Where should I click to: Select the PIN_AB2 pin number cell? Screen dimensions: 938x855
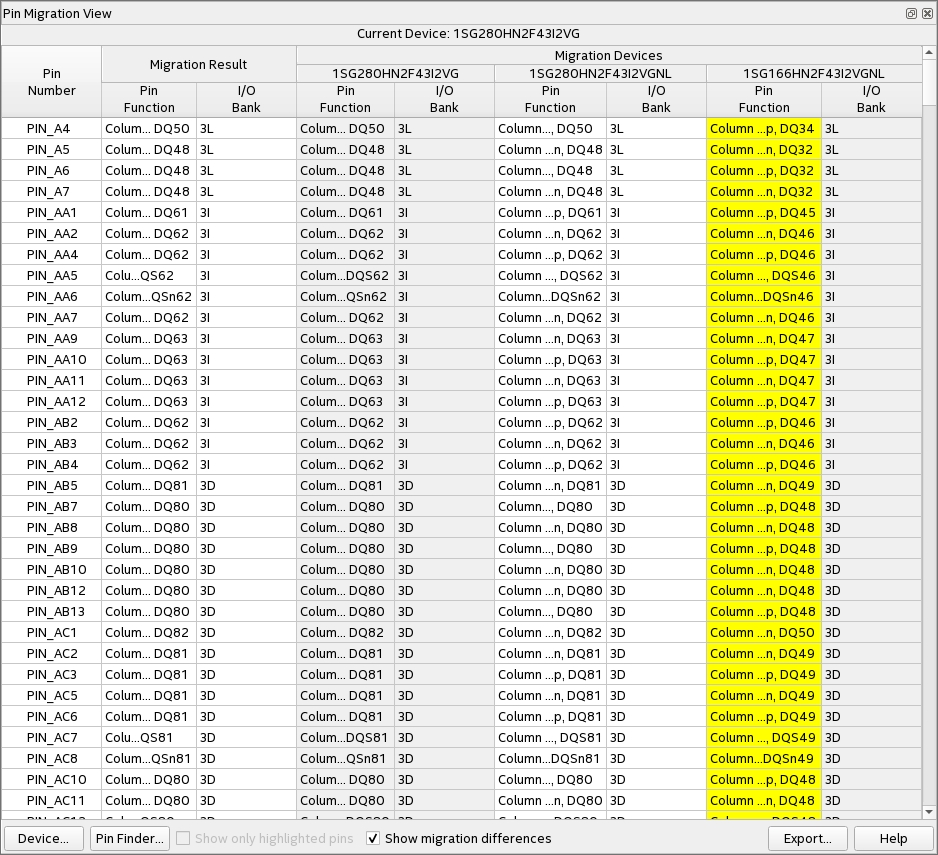coord(51,422)
